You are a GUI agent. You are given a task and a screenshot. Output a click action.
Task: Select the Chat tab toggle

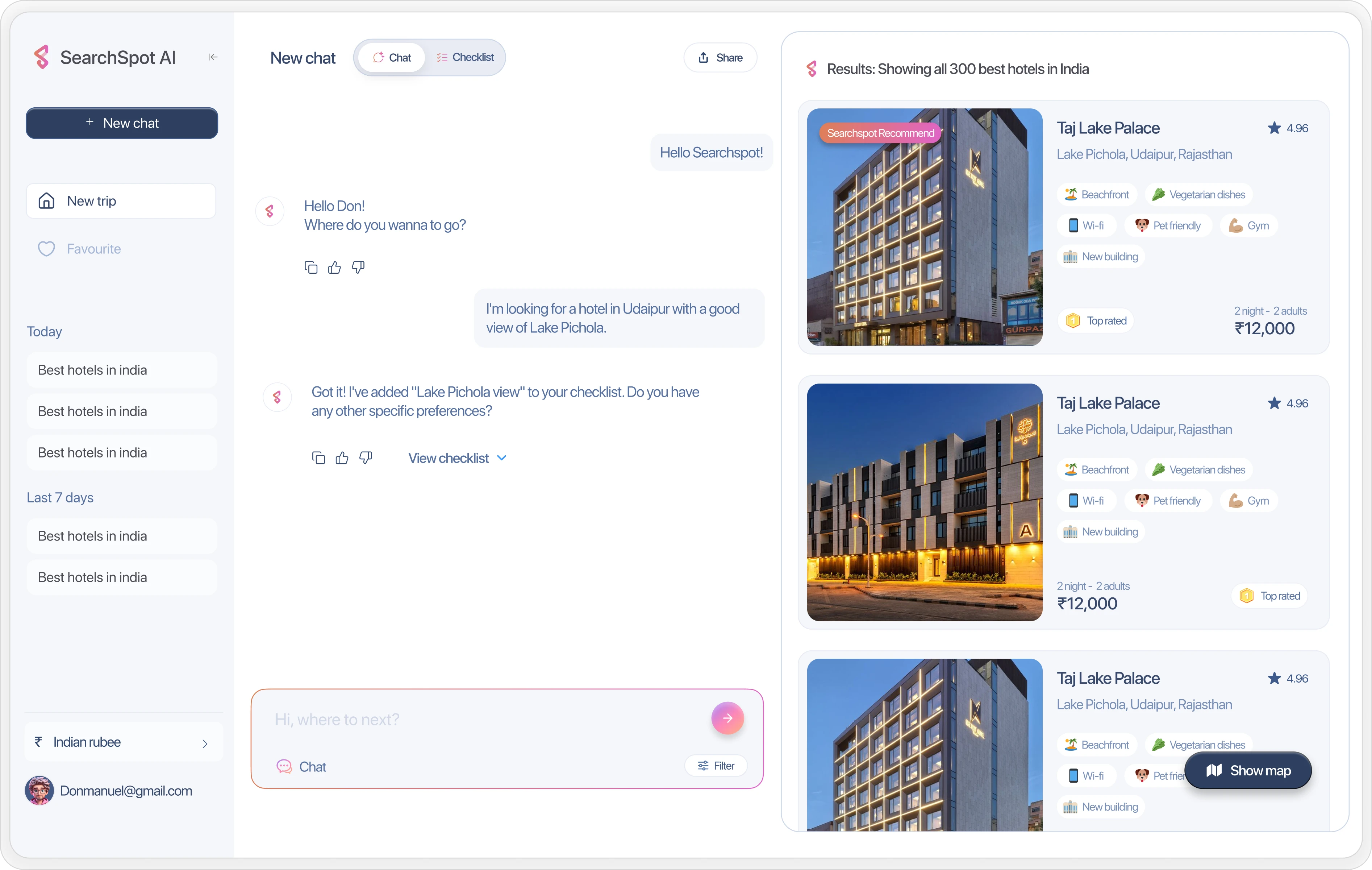coord(392,58)
